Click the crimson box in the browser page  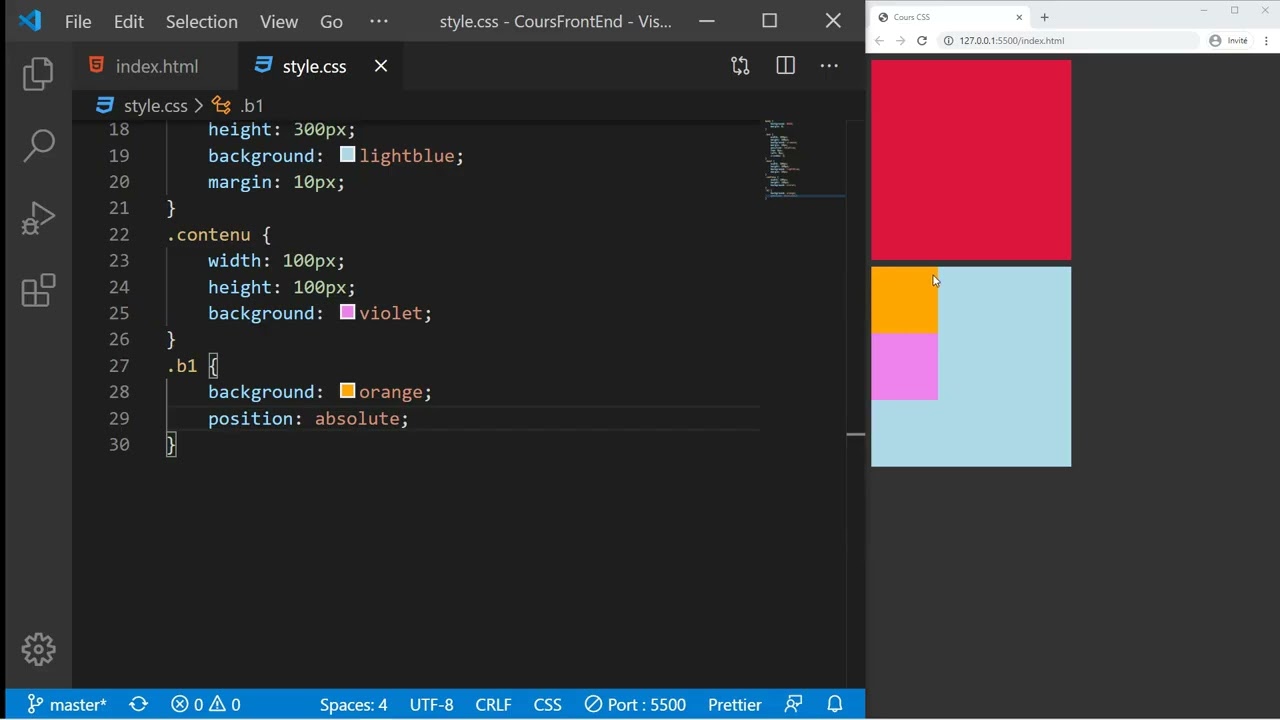[971, 160]
